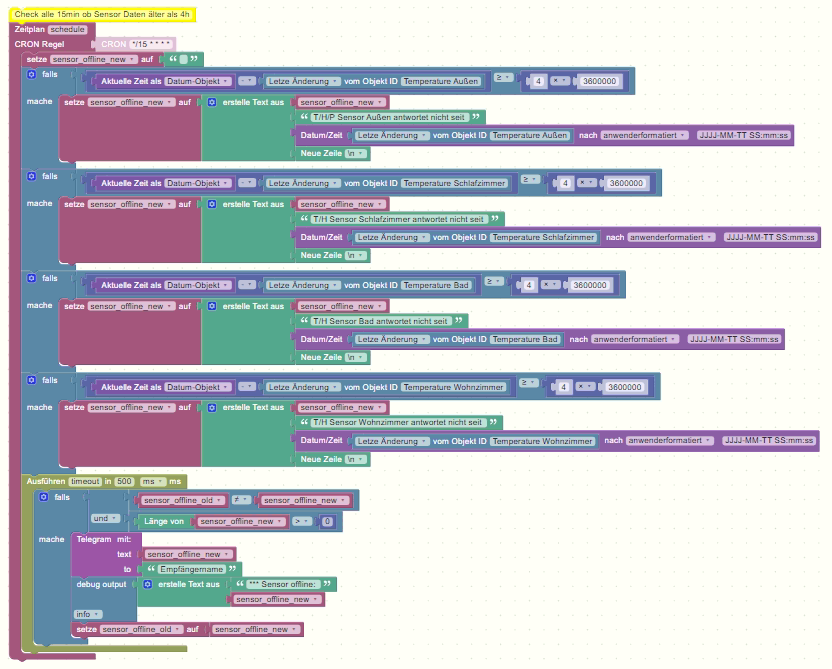Select the Temperature Bad object ID in the falls condition

[x=436, y=285]
